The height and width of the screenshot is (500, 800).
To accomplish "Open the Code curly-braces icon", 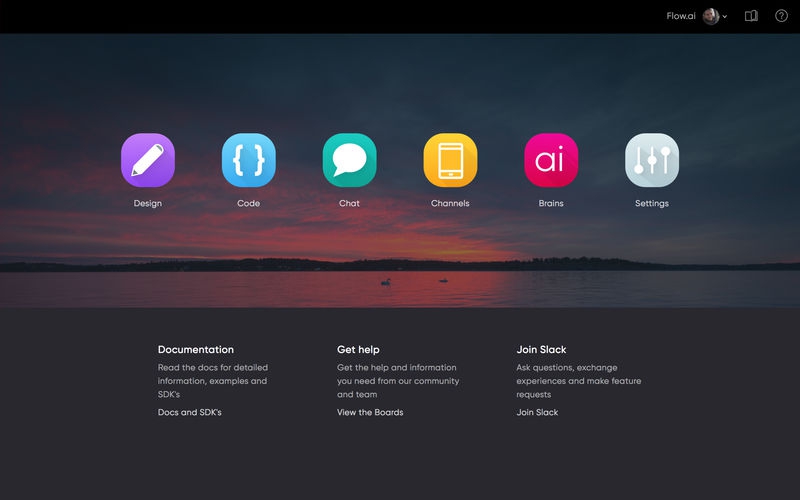I will click(x=248, y=160).
